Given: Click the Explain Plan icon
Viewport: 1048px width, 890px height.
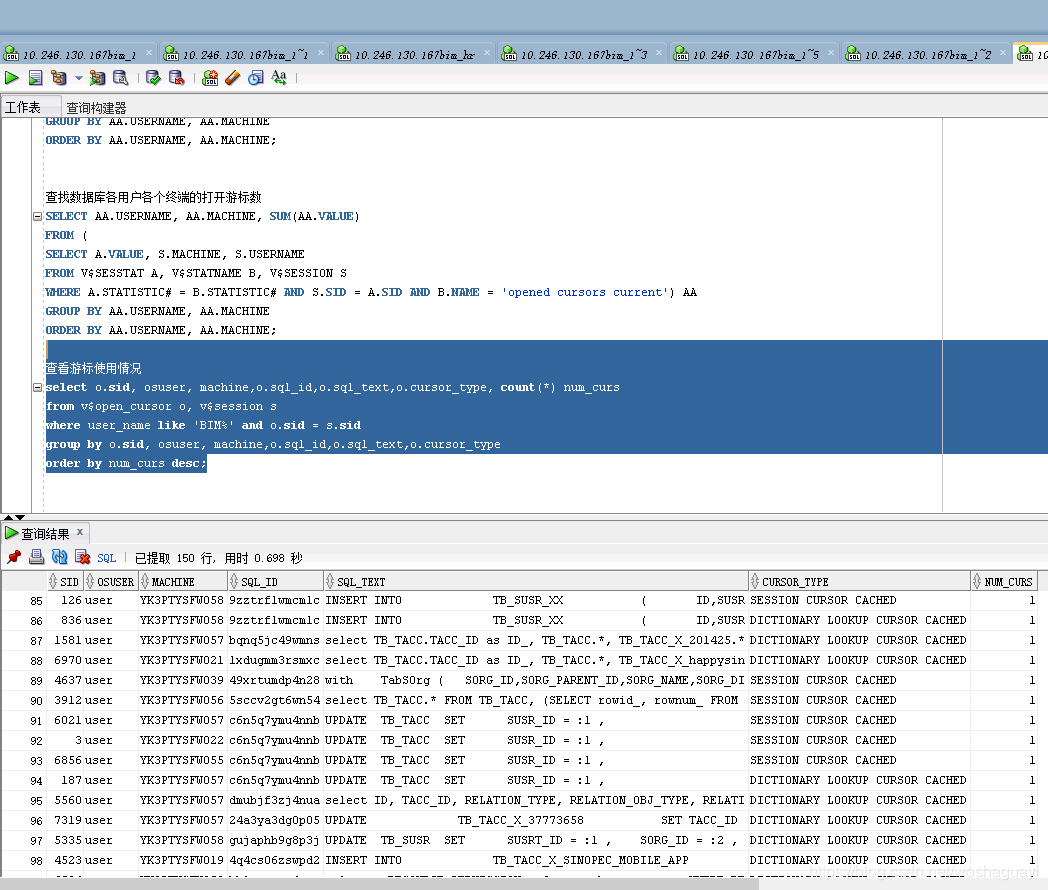Looking at the screenshot, I should pos(59,78).
